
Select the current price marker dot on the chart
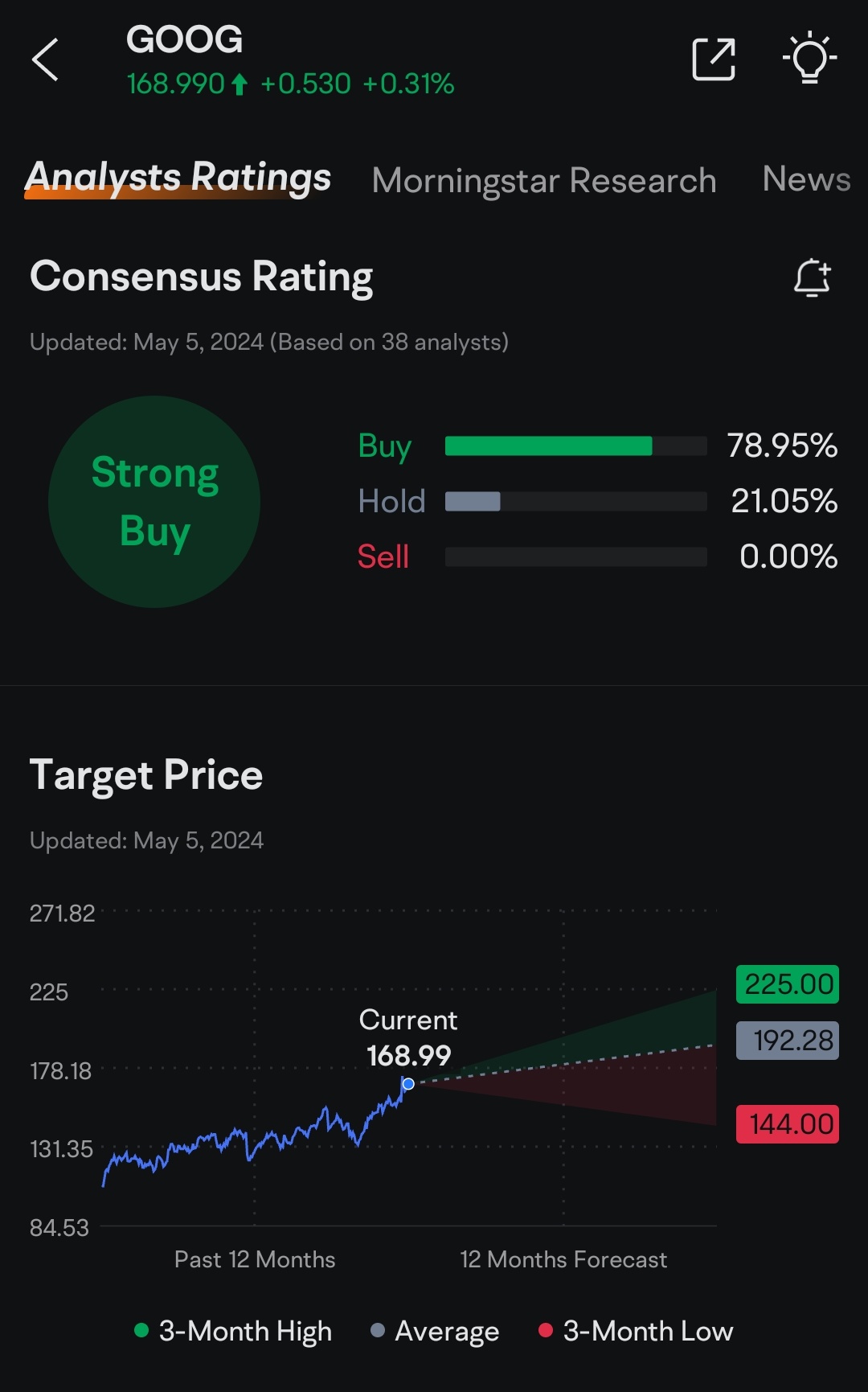coord(408,1084)
